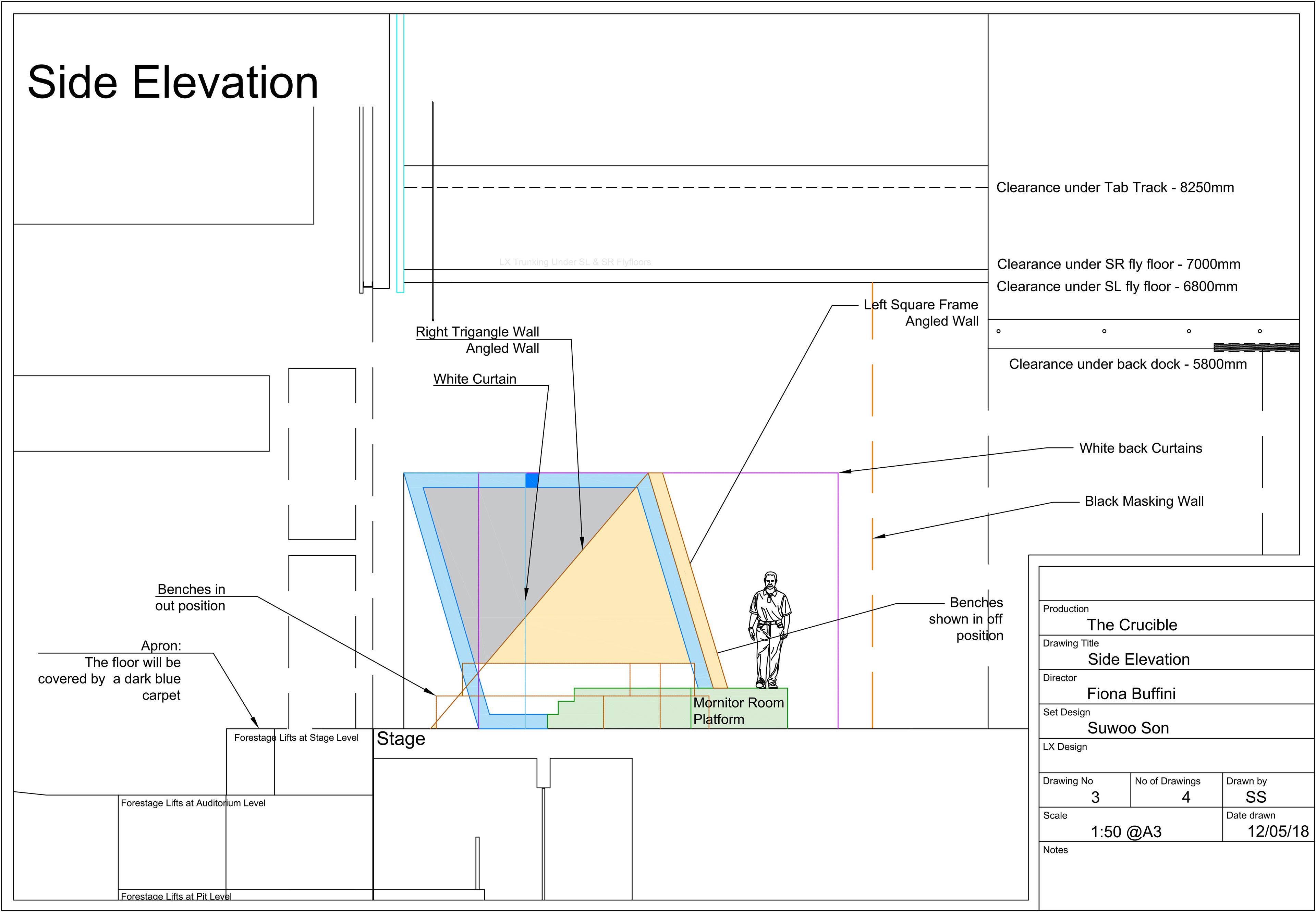Click Clearance under back dock 5800mm text

click(1128, 364)
